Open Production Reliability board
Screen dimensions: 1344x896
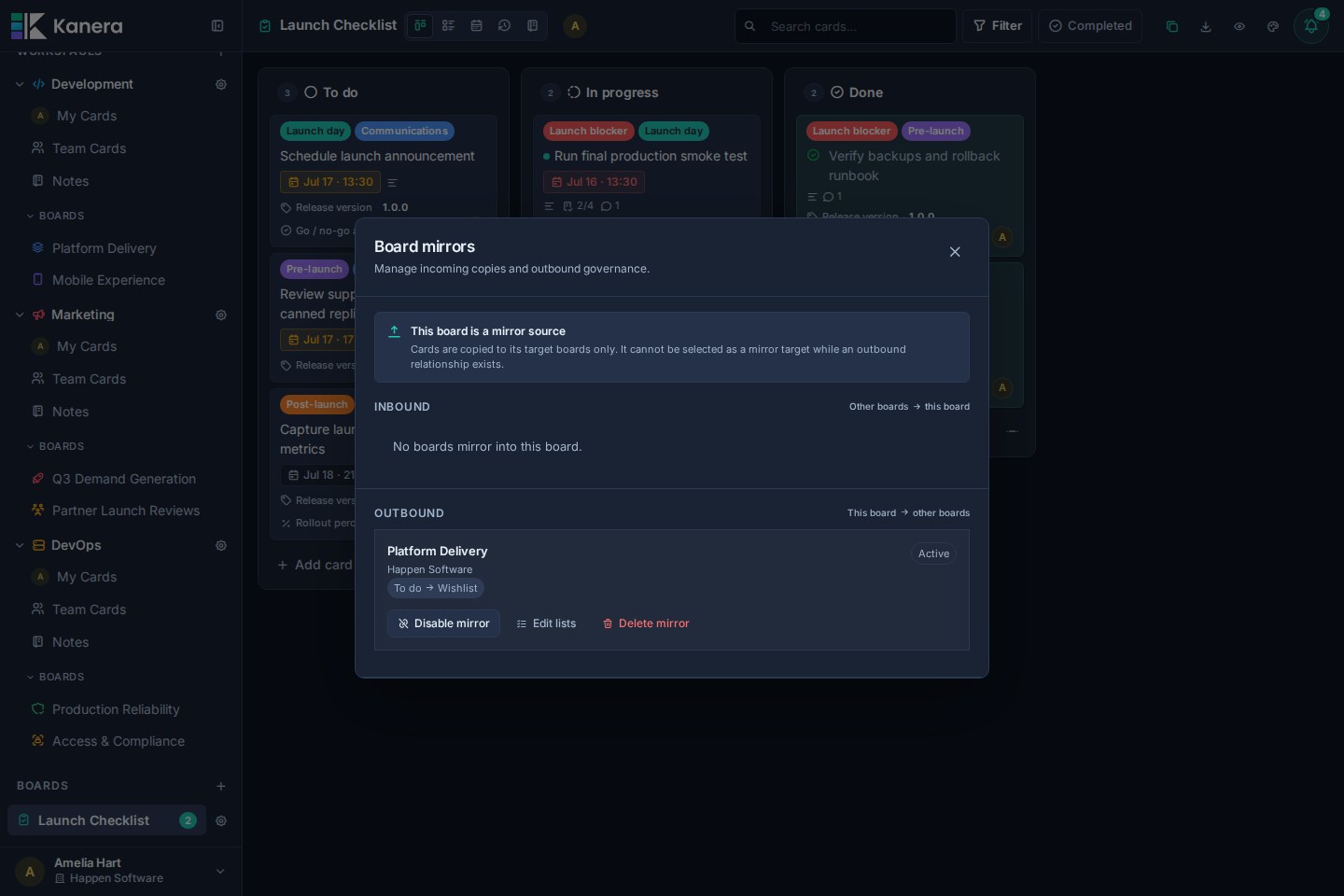click(x=116, y=709)
